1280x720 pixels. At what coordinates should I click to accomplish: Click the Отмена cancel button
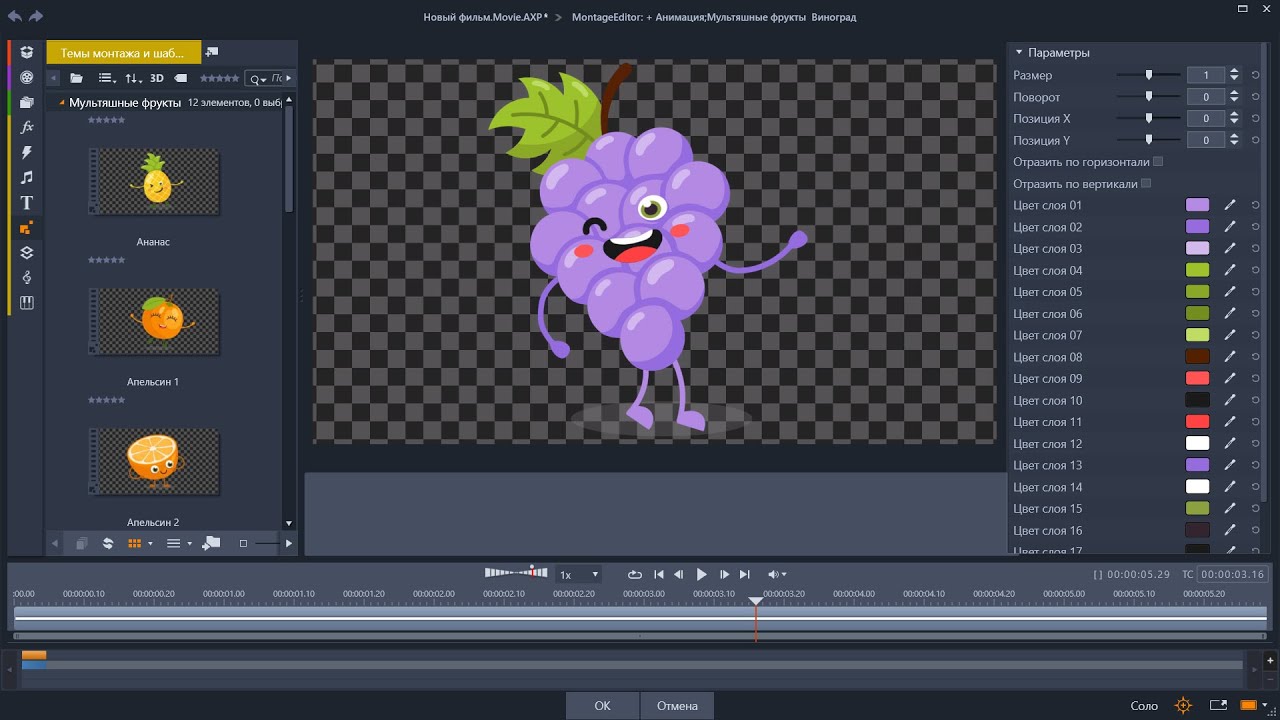tap(677, 706)
